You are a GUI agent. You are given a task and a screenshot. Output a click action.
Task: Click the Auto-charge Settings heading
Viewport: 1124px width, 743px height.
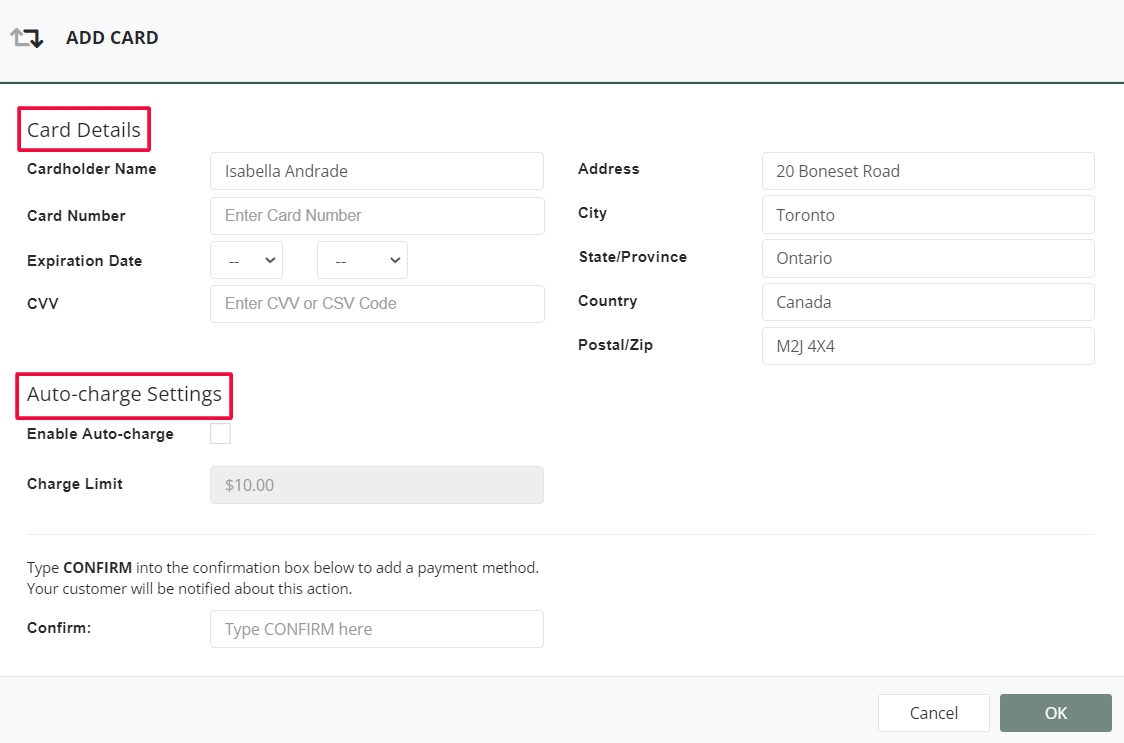point(124,394)
